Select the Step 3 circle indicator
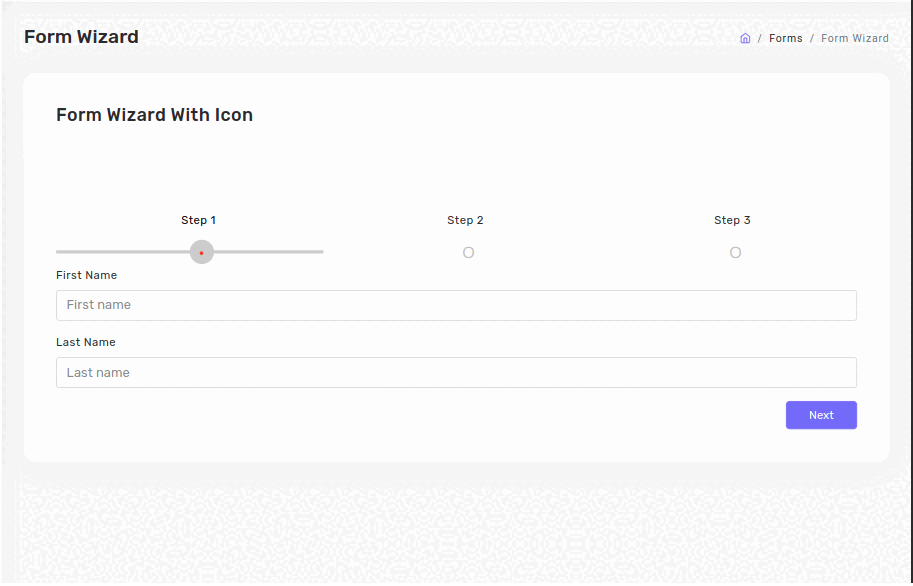This screenshot has height=586, width=913. (735, 253)
